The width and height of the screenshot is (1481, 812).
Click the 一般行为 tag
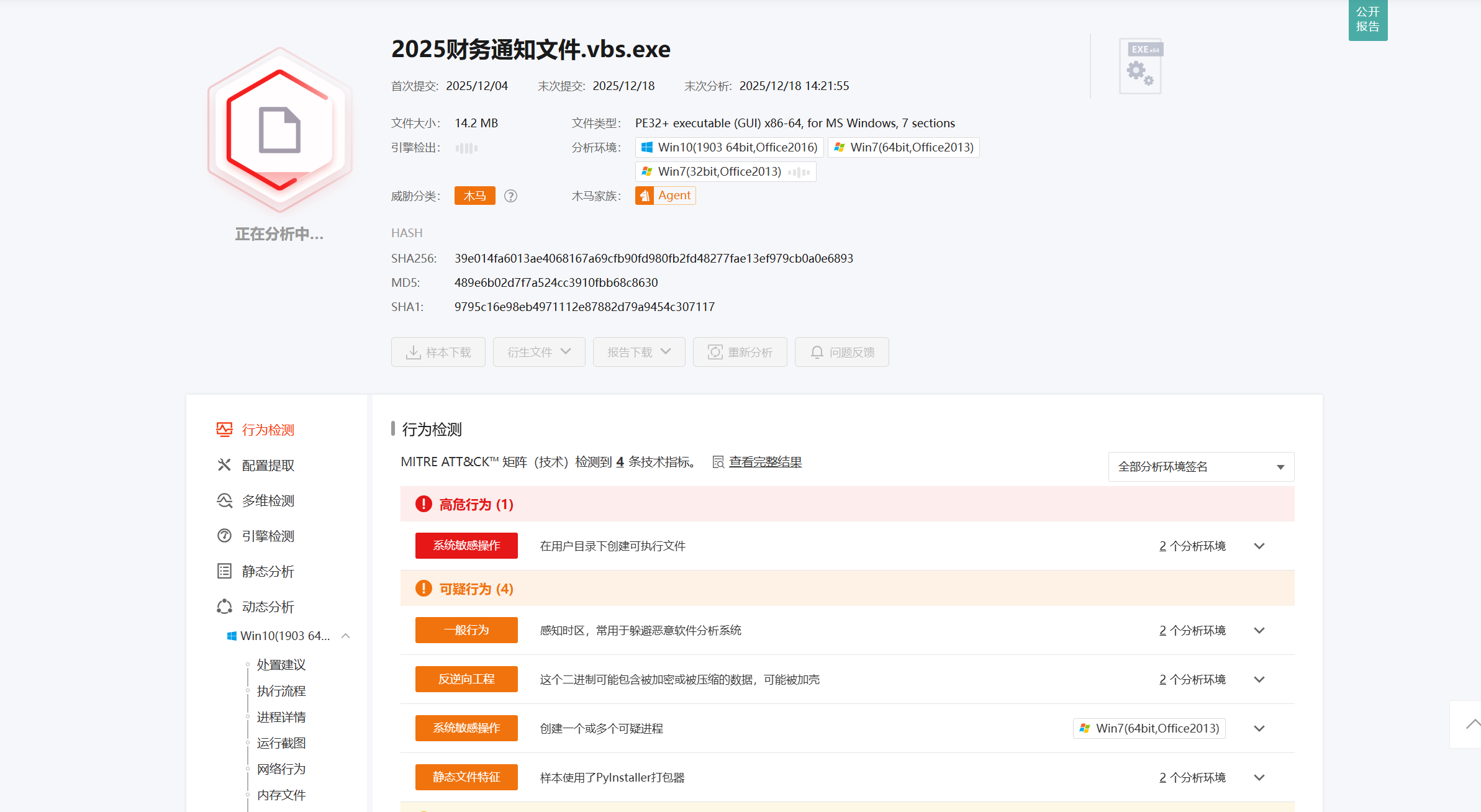click(466, 630)
